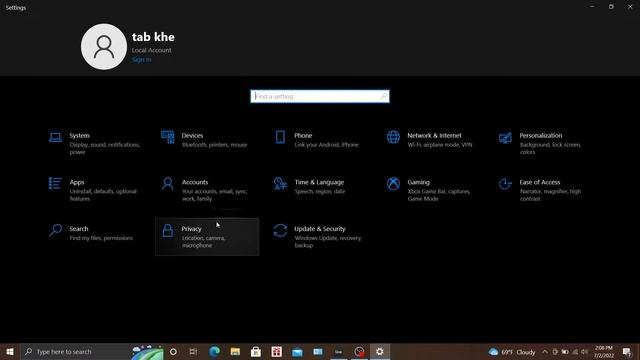640x360 pixels.
Task: Open the red gift box app in taskbar
Action: pyautogui.click(x=276, y=351)
